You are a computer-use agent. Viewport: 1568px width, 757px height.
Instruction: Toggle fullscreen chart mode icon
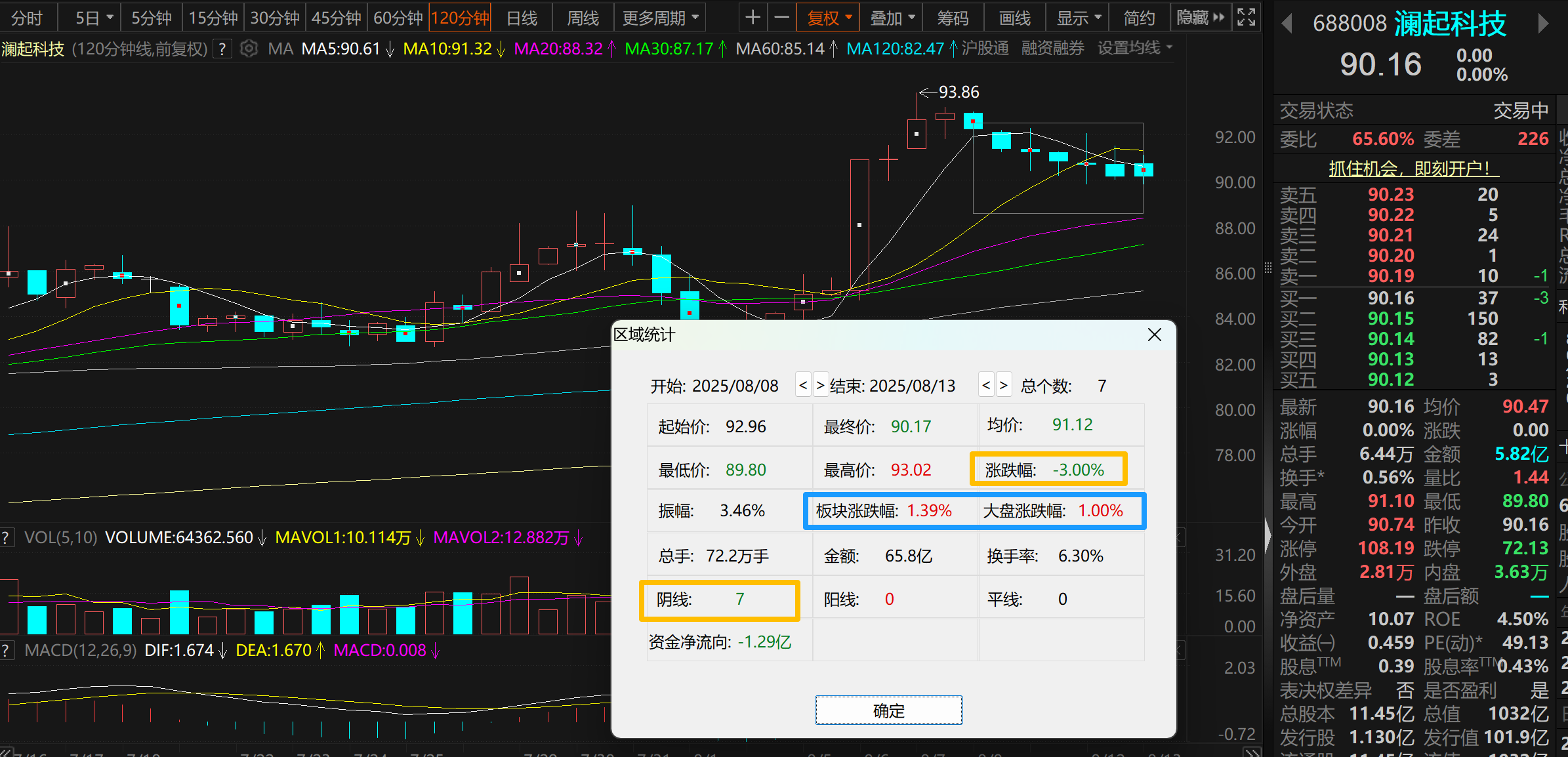(x=1246, y=18)
